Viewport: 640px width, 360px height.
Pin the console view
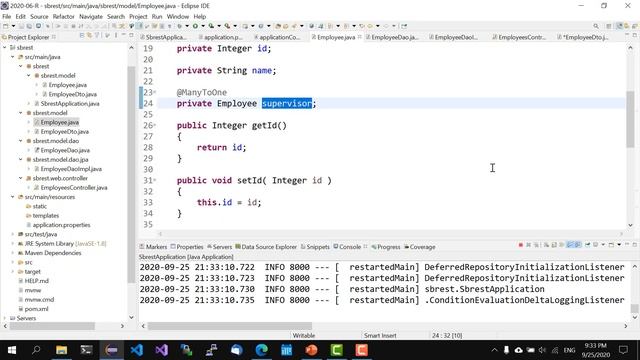587,245
